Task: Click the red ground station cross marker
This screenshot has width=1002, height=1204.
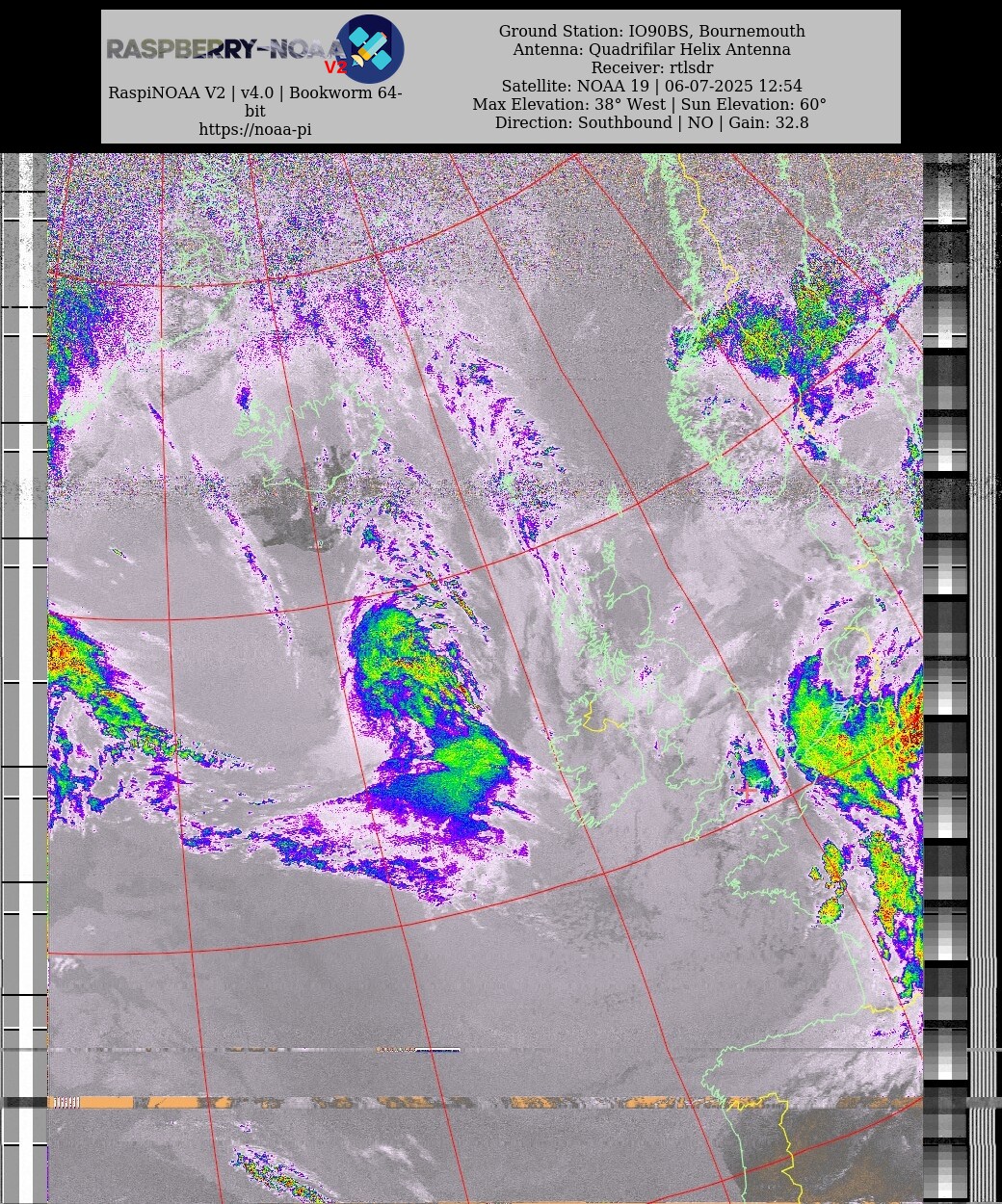Action: point(748,790)
